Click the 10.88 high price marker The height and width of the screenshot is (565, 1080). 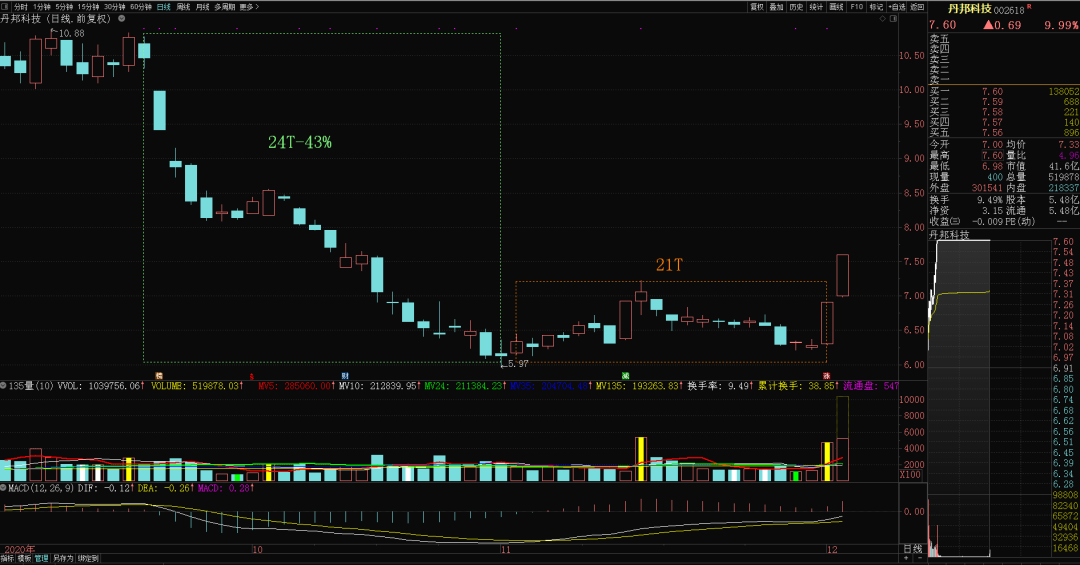point(71,33)
